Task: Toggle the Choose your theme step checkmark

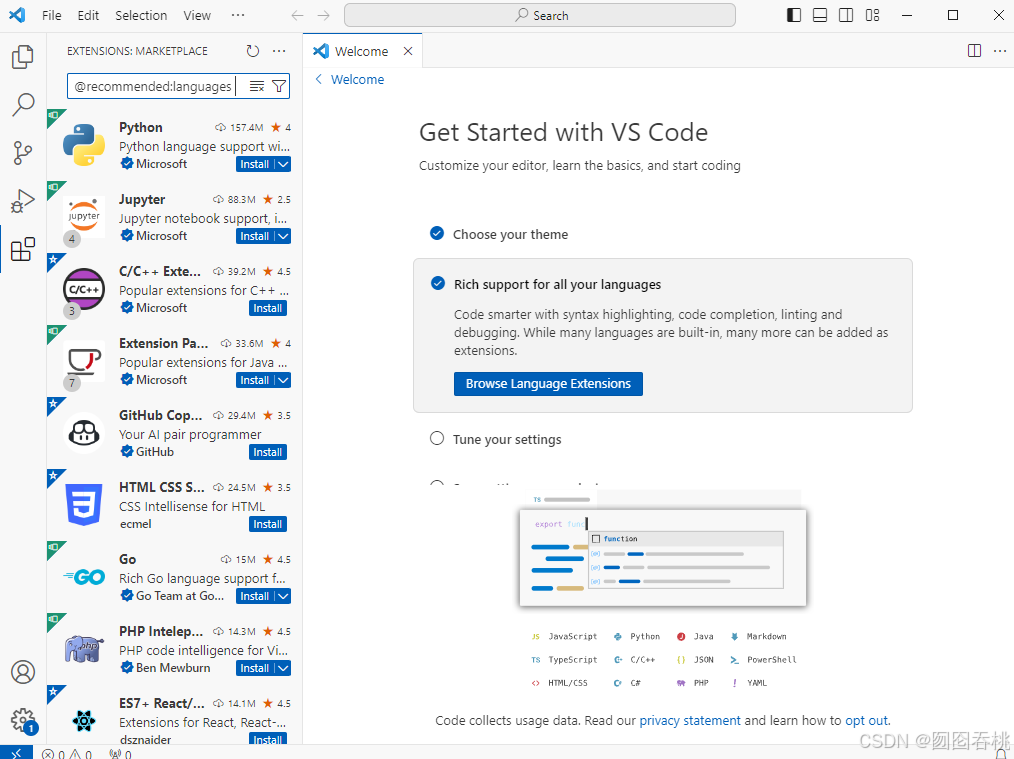Action: pyautogui.click(x=437, y=233)
